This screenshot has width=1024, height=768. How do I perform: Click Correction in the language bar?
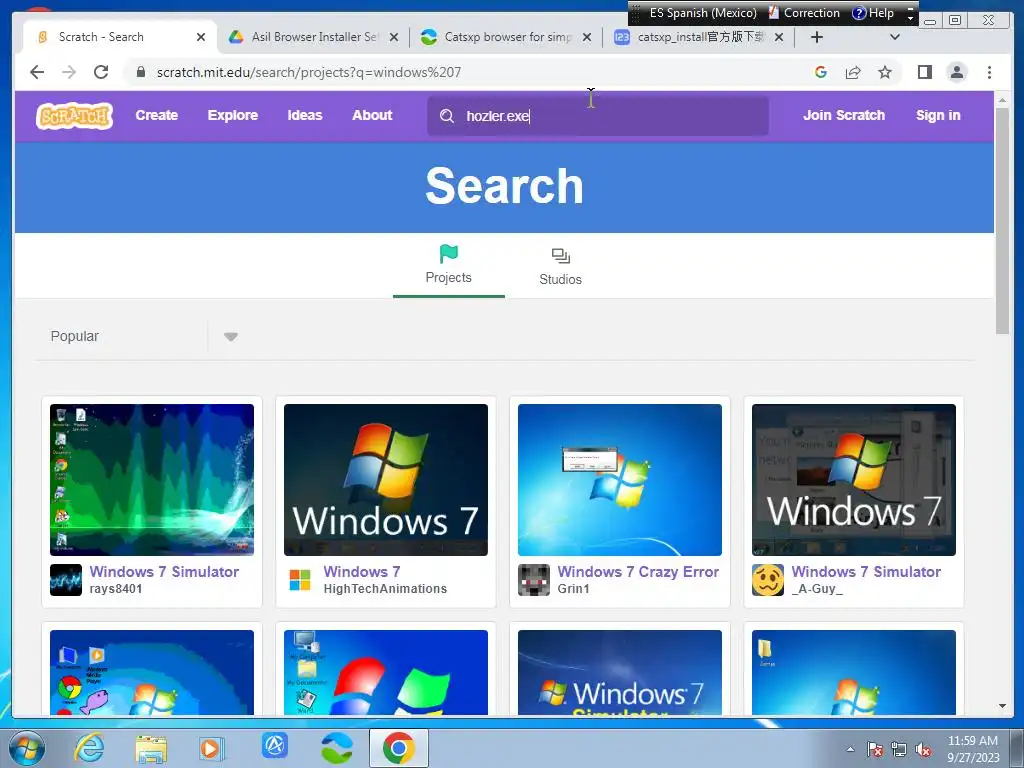tap(805, 13)
